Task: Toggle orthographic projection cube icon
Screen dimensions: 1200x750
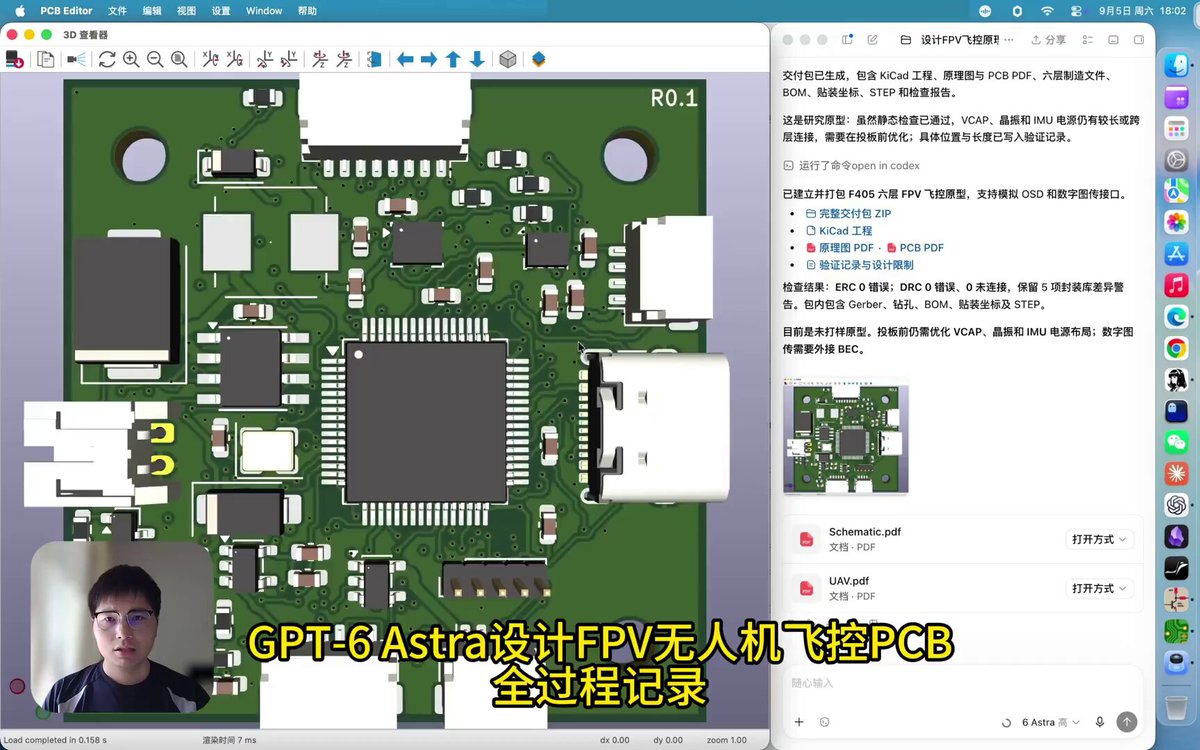Action: pyautogui.click(x=508, y=59)
